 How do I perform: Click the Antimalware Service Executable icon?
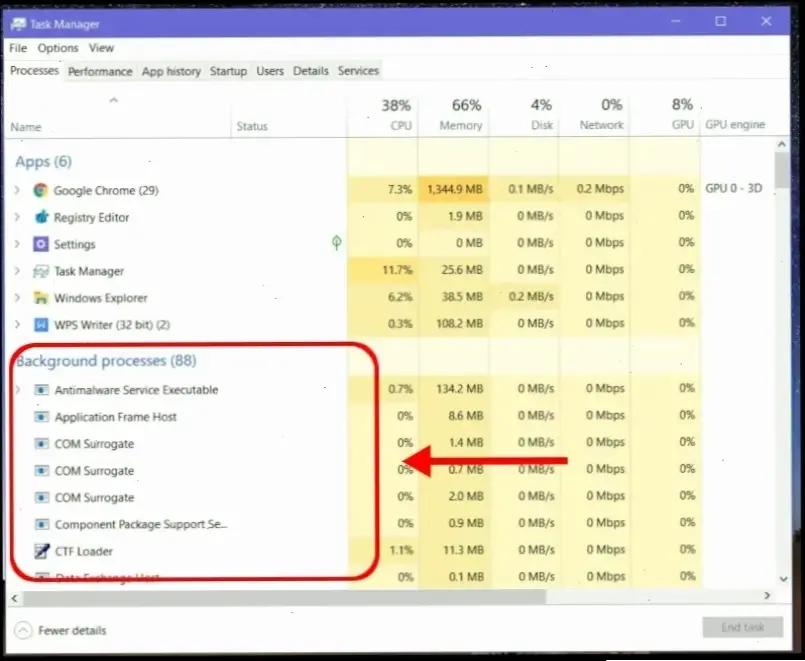41,390
